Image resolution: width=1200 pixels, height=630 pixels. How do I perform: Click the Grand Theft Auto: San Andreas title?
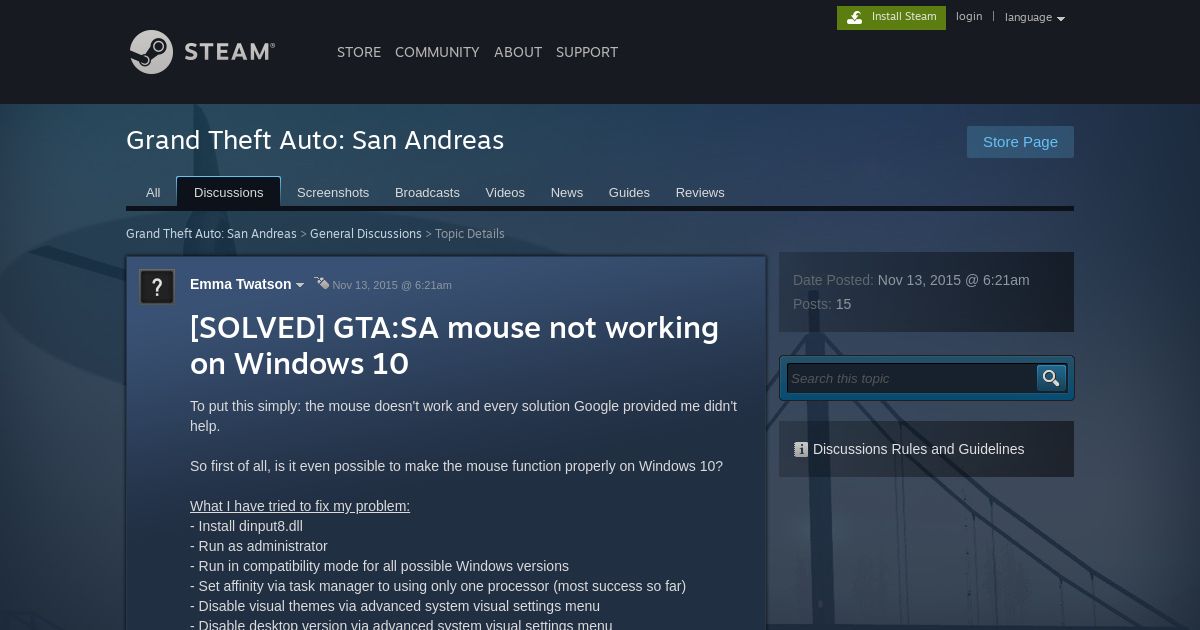pyautogui.click(x=315, y=140)
